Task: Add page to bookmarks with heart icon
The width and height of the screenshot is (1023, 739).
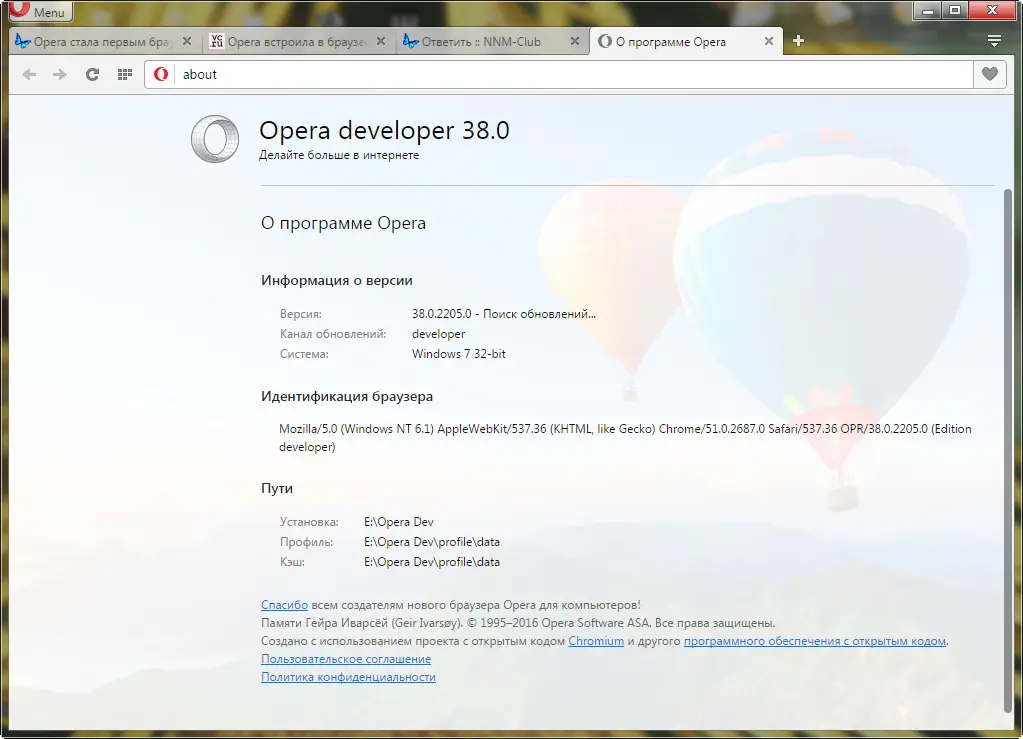Action: click(990, 74)
